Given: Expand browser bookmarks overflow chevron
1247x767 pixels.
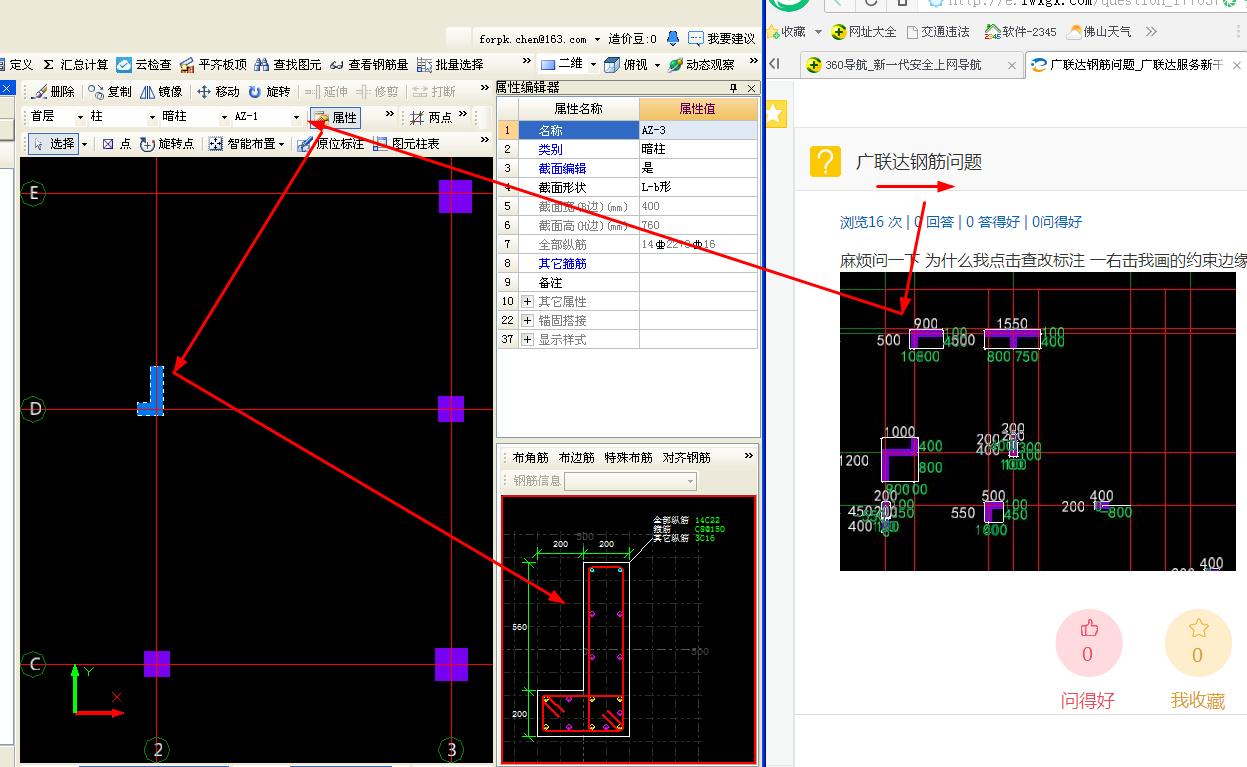Looking at the screenshot, I should tap(1151, 32).
